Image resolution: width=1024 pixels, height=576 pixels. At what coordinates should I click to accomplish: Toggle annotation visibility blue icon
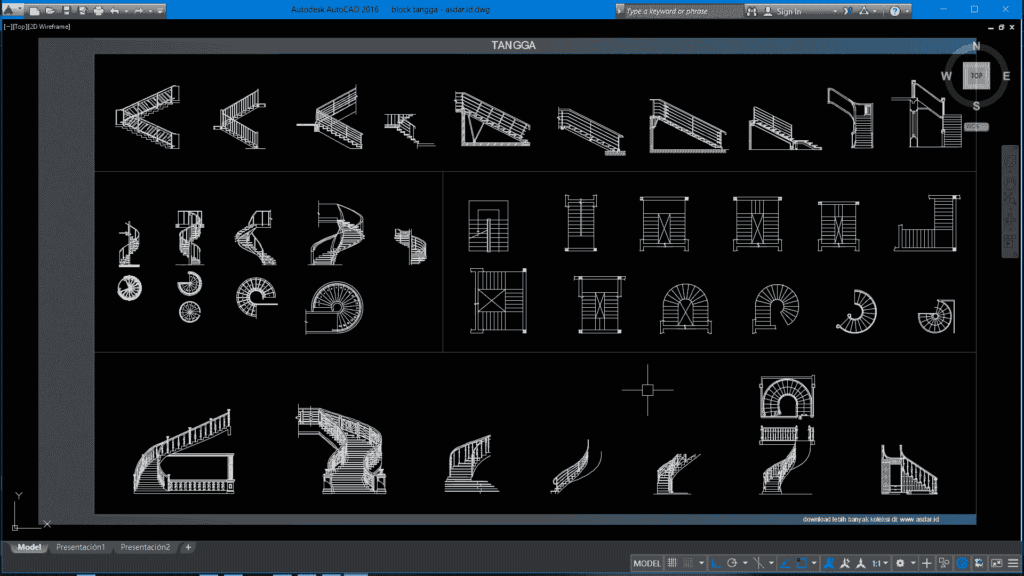(x=829, y=563)
